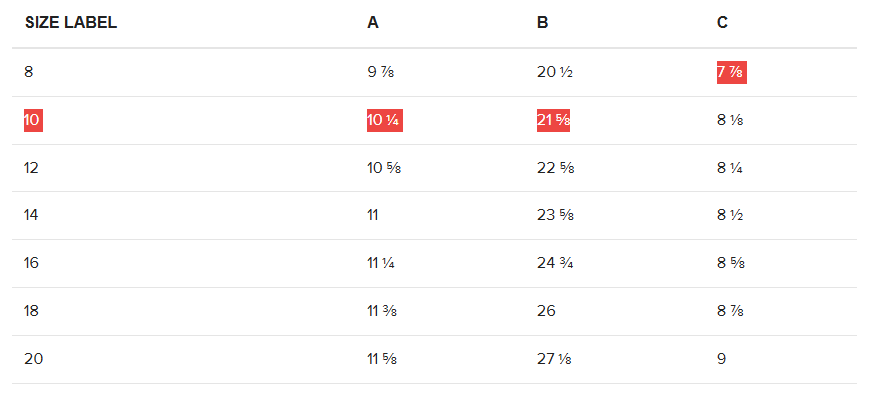Viewport: 870px width, 418px height.
Task: Select size 16 row label
Action: (x=31, y=263)
